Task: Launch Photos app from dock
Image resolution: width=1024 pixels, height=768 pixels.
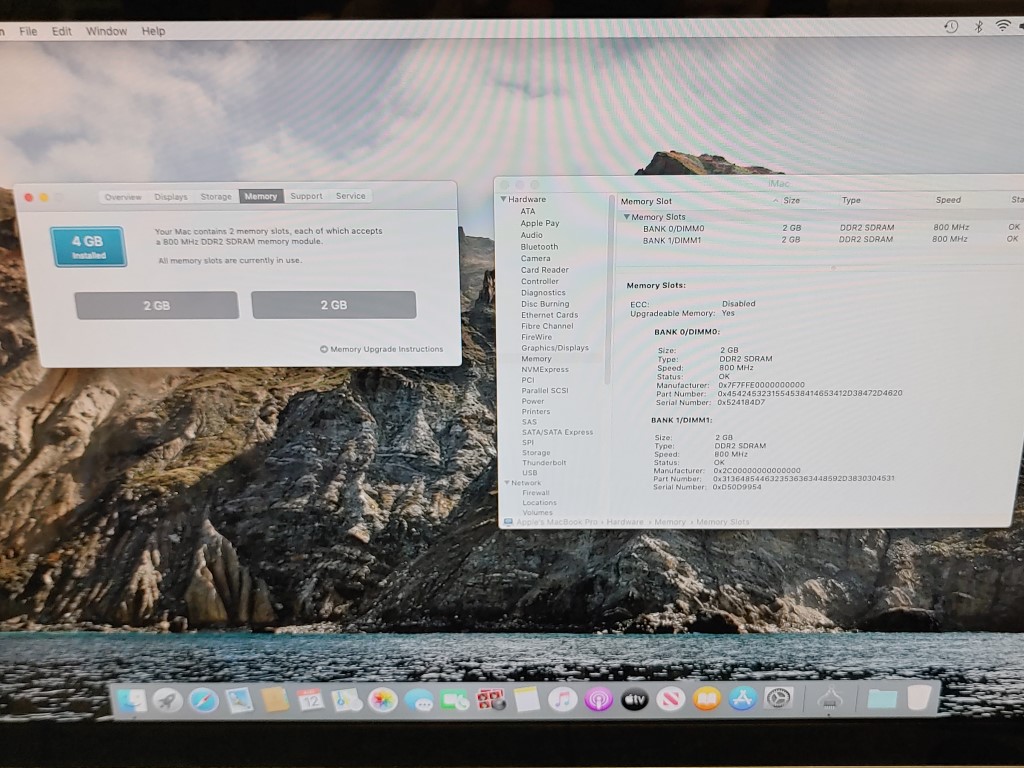Action: (383, 700)
